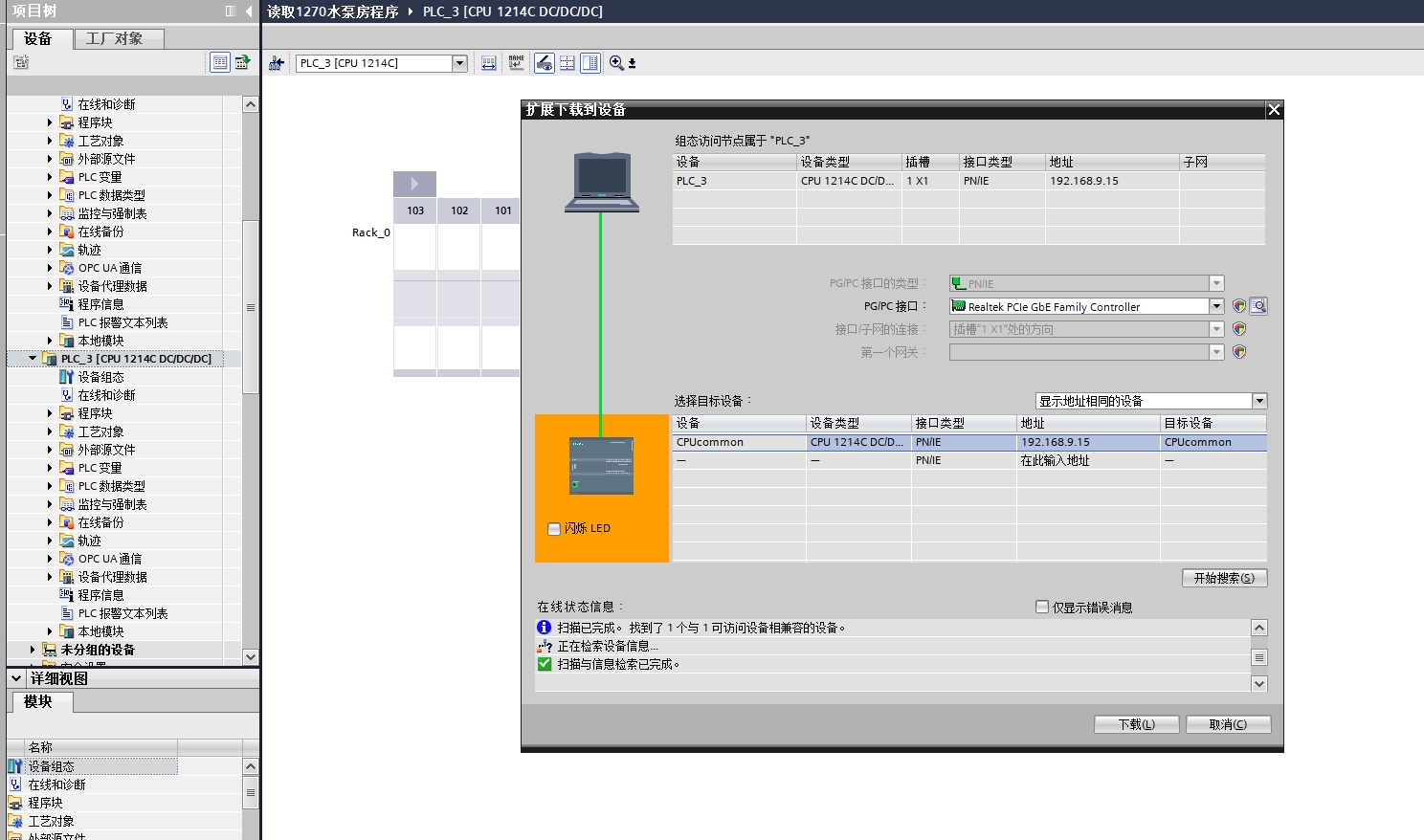The height and width of the screenshot is (840, 1424).
Task: Click the search icon beside PG/PC 接口 dropdown
Action: [x=1258, y=306]
